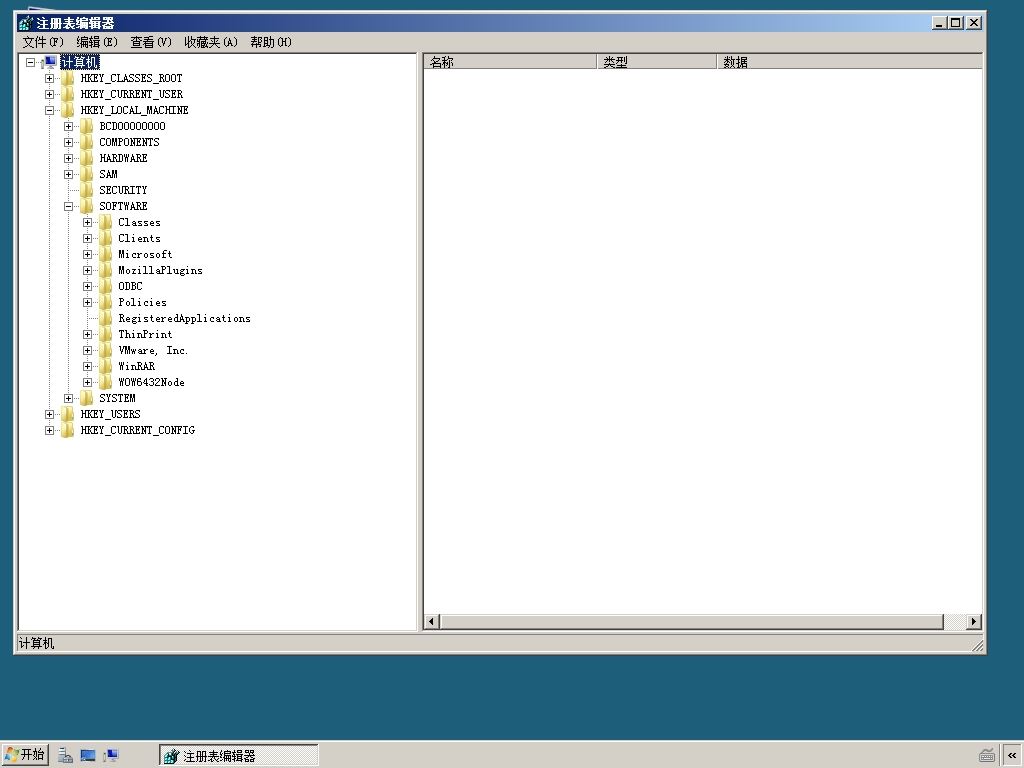The image size is (1024, 768).
Task: Select the RegisteredApplications key label
Action: pyautogui.click(x=184, y=319)
